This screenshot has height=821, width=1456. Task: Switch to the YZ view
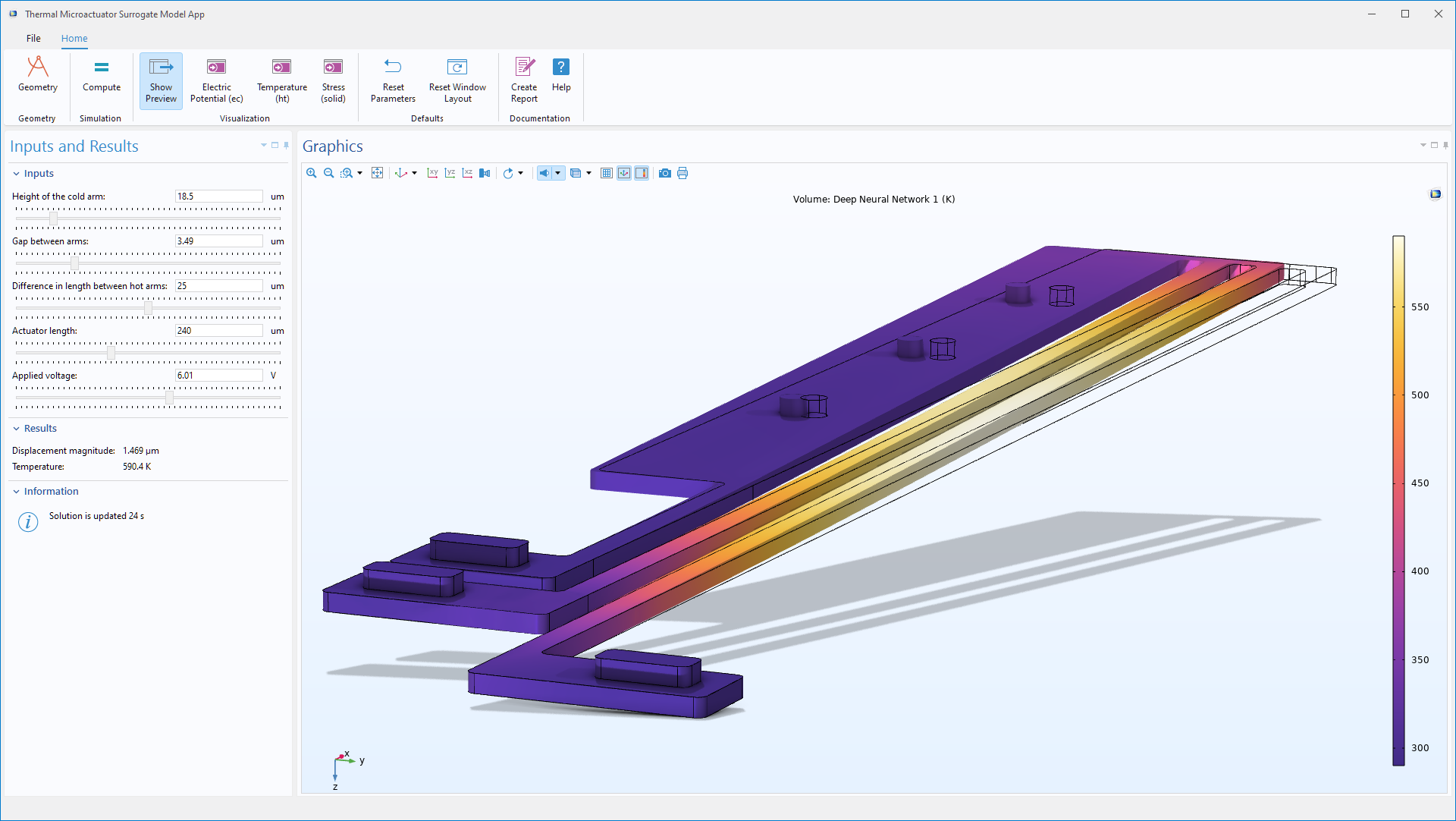pos(450,173)
